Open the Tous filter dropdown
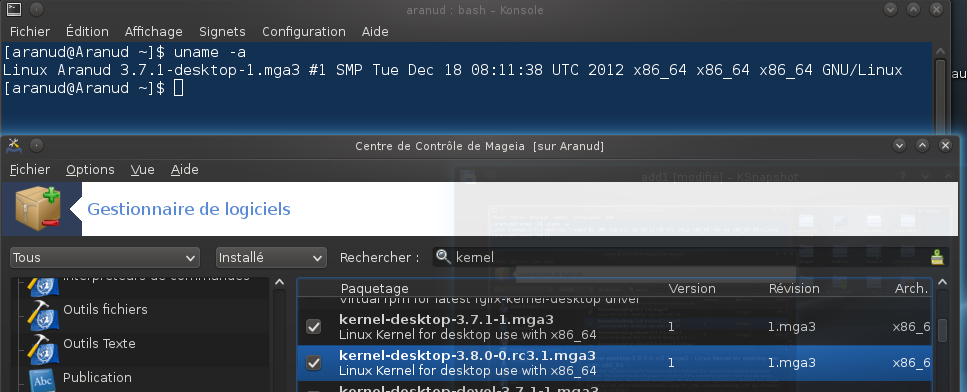 click(x=105, y=258)
